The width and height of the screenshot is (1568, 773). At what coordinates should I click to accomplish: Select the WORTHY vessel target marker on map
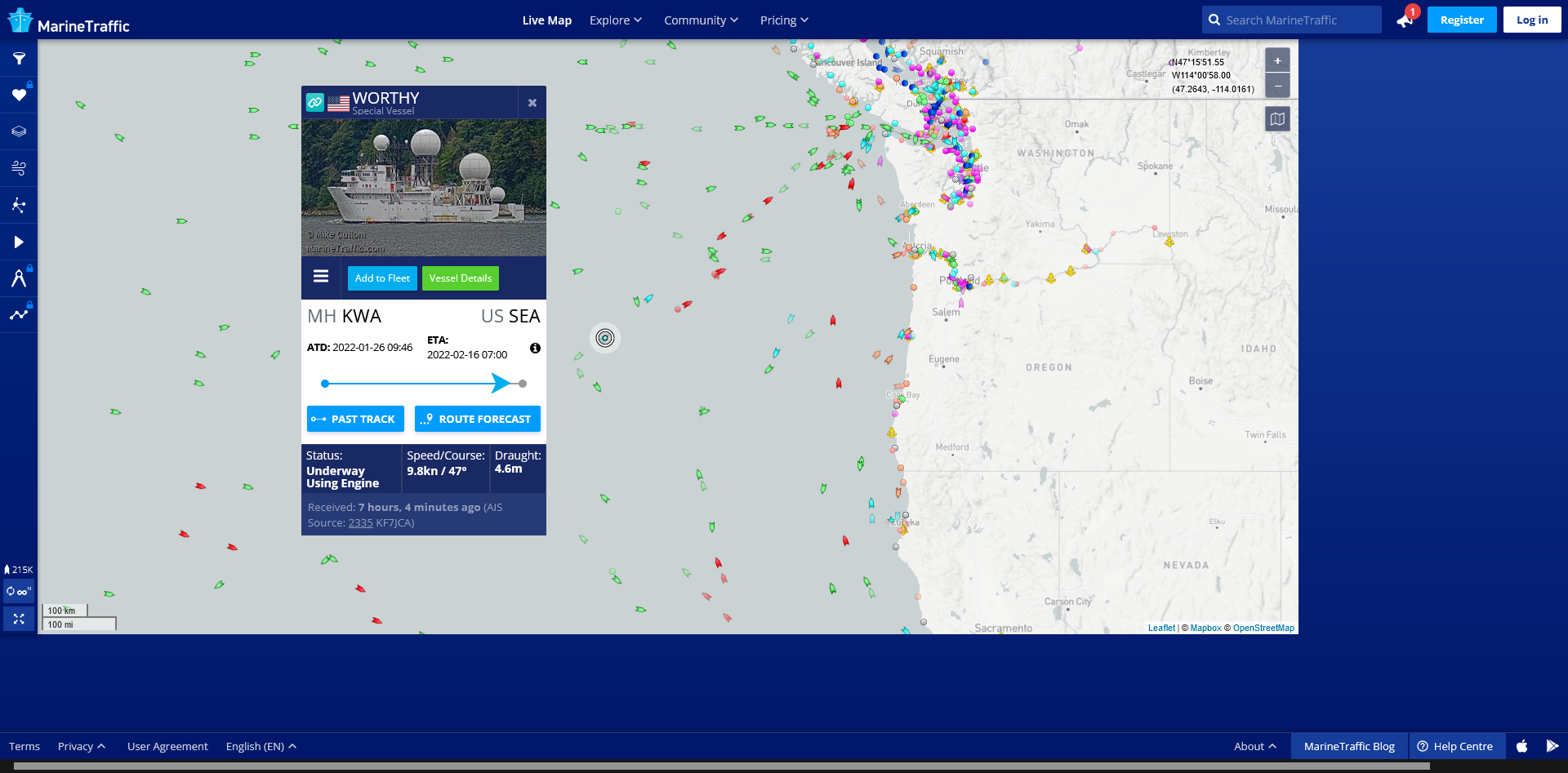[605, 338]
